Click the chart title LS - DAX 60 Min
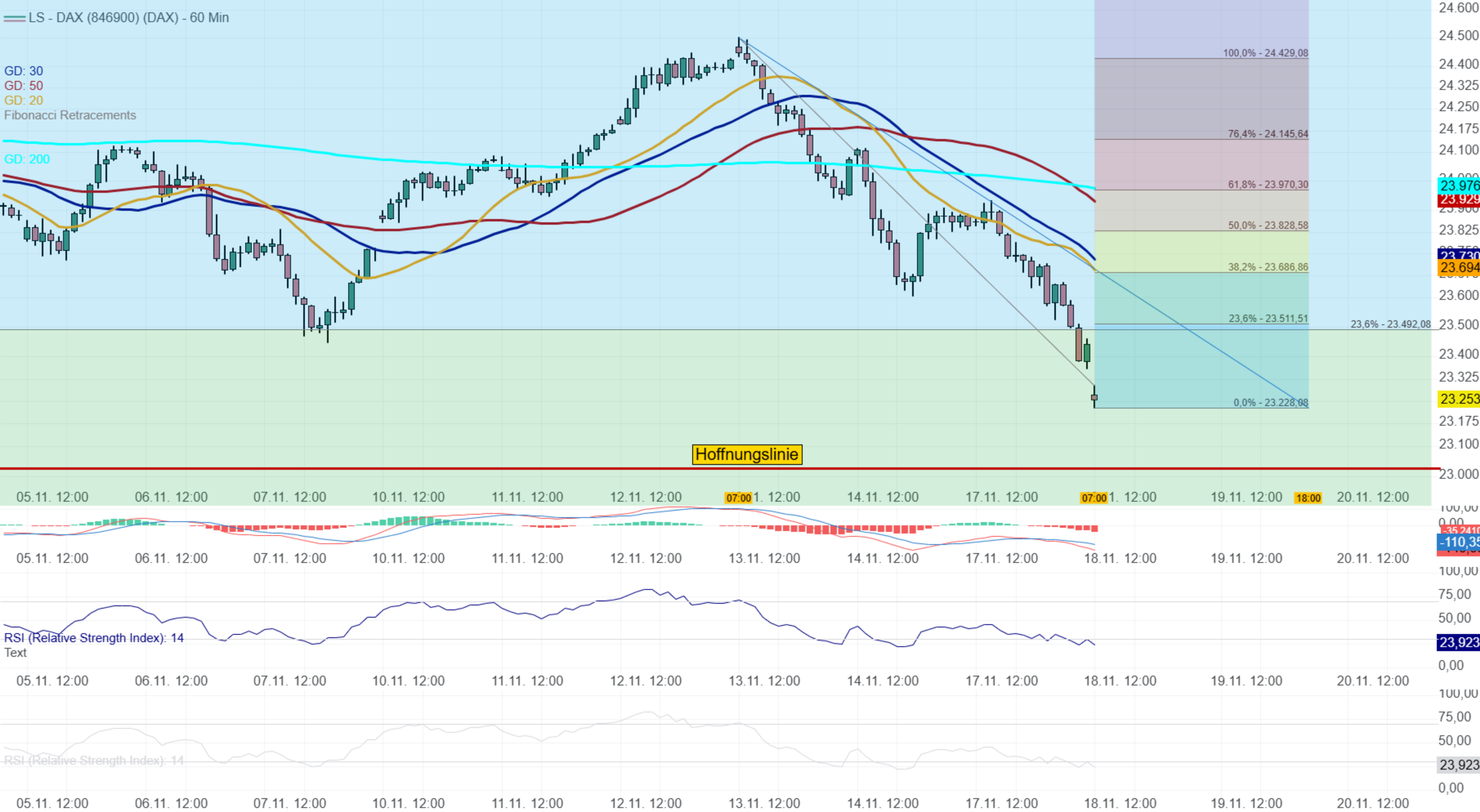Screen dimensions: 1480x812 pyautogui.click(x=128, y=18)
